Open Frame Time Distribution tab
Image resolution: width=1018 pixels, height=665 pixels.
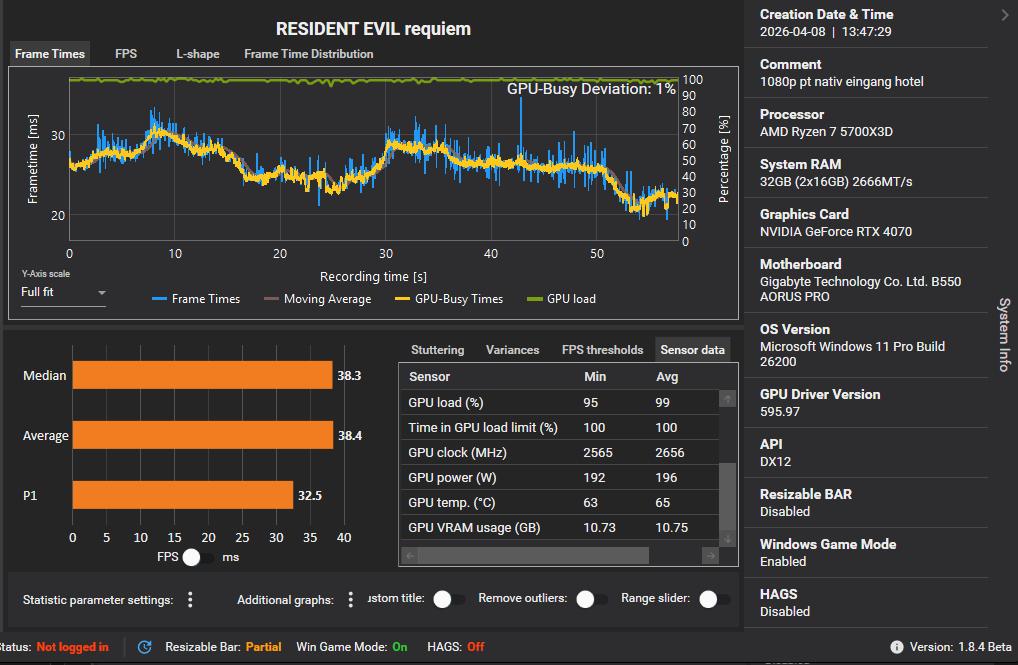[x=308, y=54]
